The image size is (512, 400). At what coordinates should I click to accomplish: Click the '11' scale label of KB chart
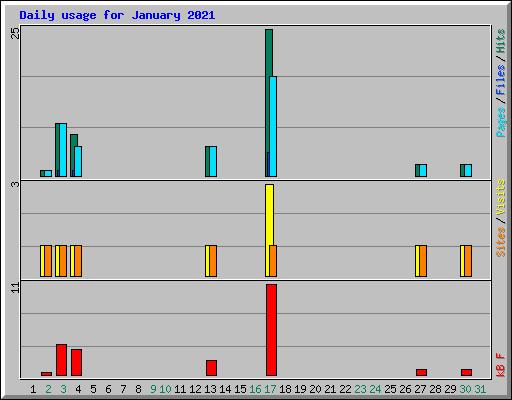click(x=16, y=288)
